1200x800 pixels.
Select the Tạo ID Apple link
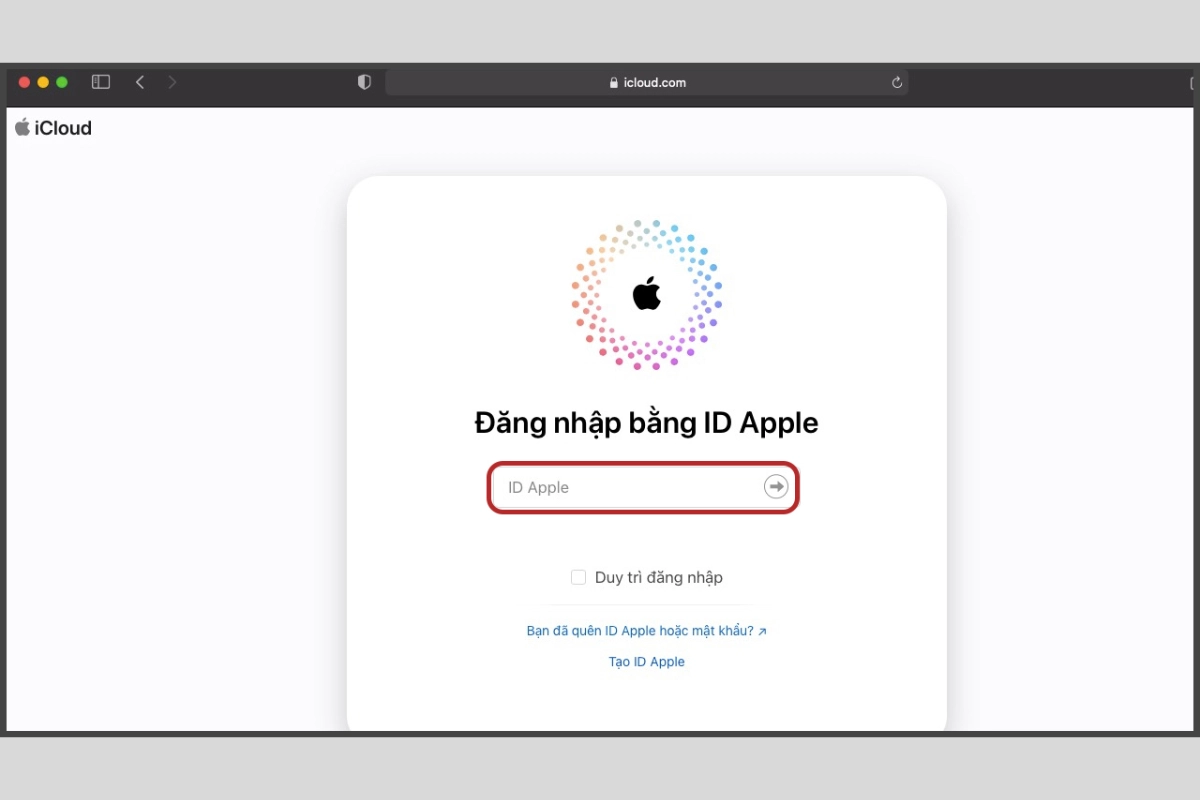tap(646, 661)
